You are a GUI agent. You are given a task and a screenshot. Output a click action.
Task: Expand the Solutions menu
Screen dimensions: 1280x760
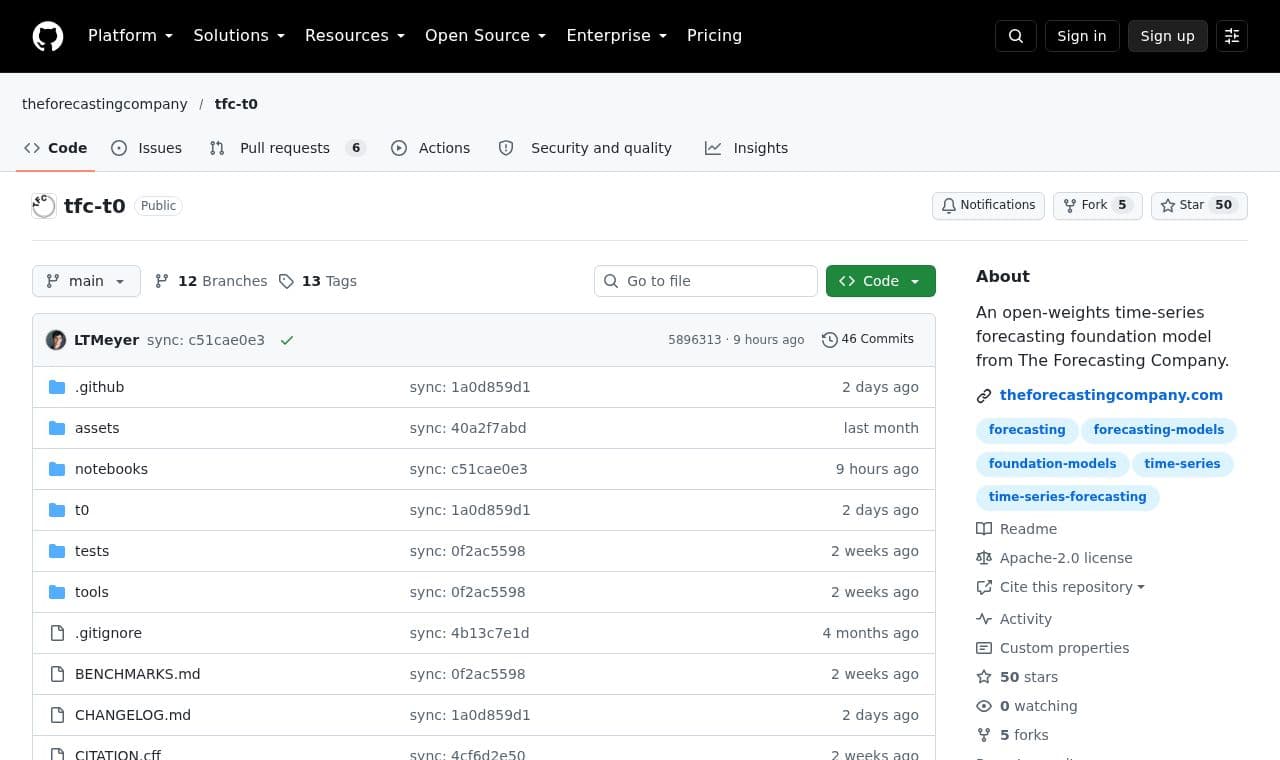pos(239,36)
